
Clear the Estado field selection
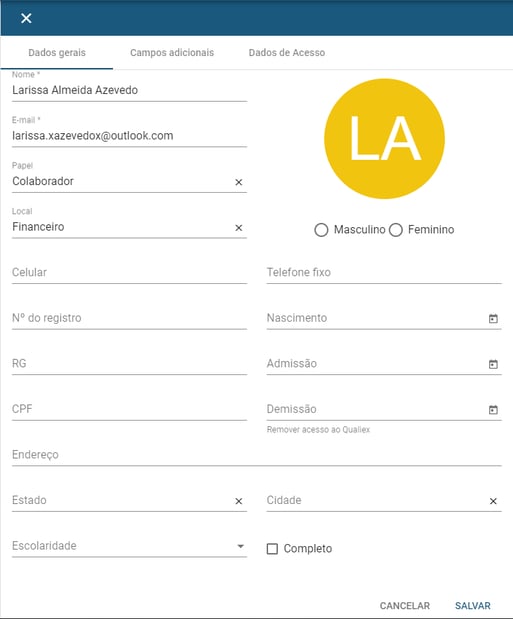pos(239,501)
